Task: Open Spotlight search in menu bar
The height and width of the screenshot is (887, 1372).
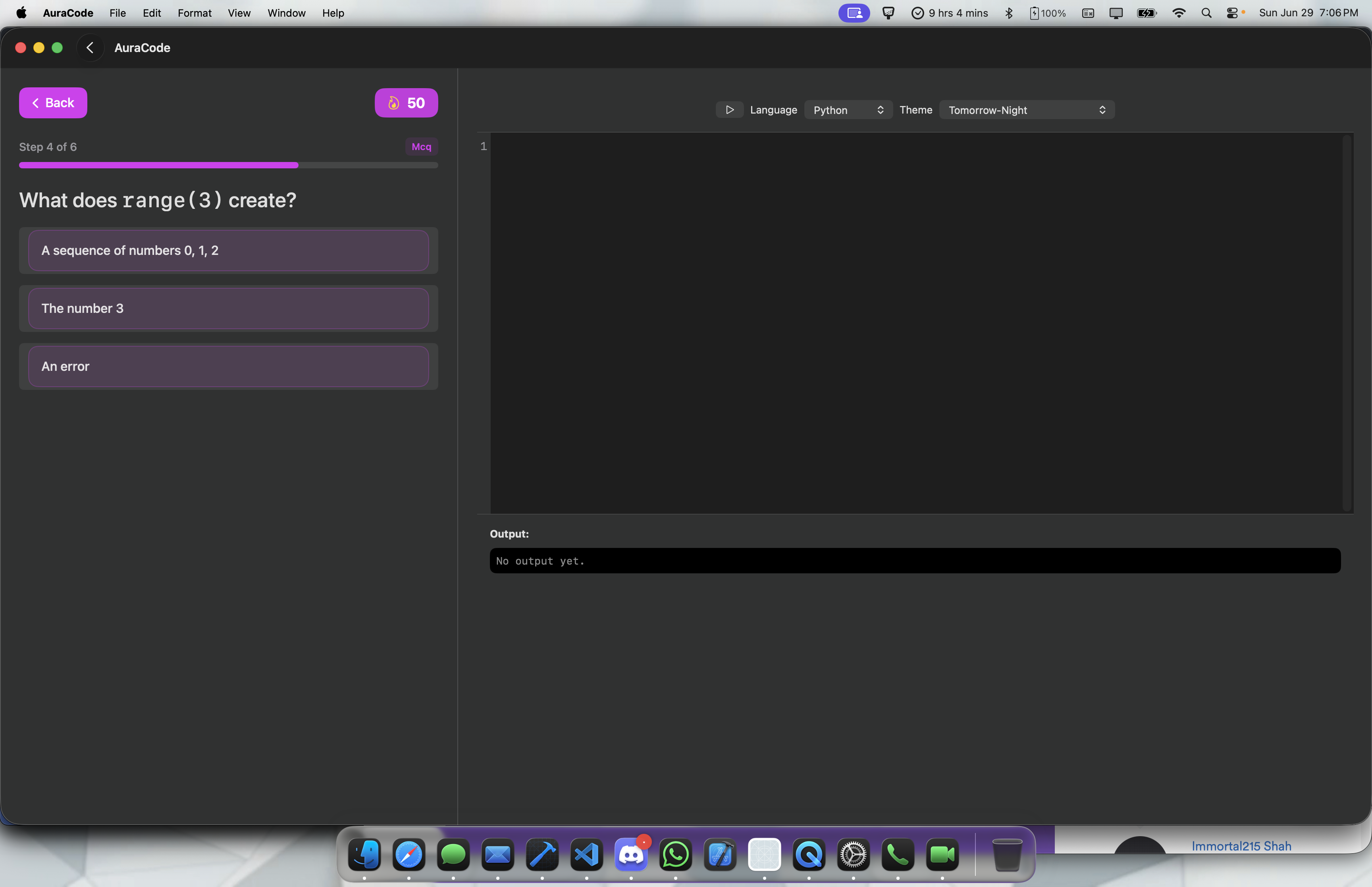Action: (1206, 13)
